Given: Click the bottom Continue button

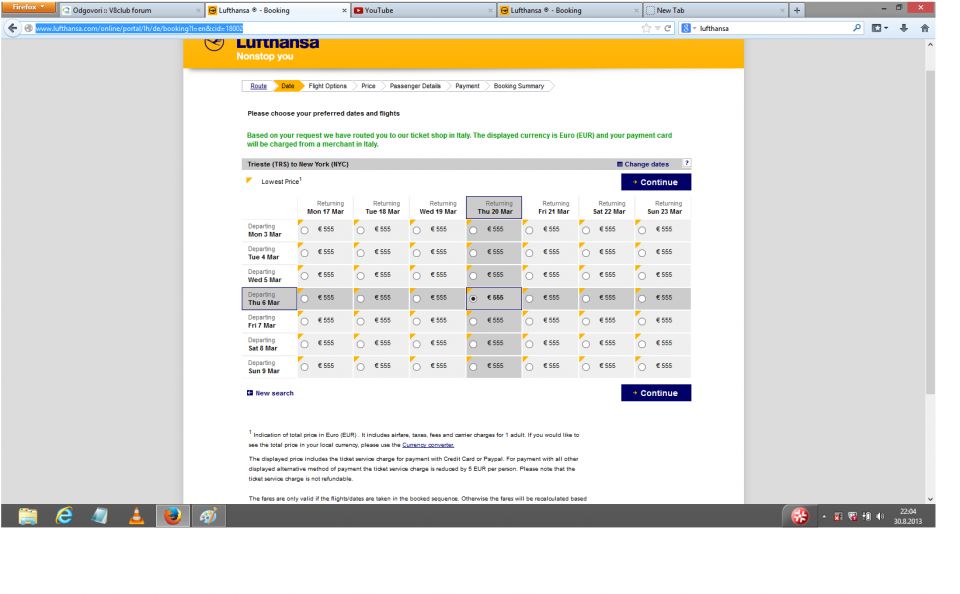Looking at the screenshot, I should pyautogui.click(x=656, y=393).
